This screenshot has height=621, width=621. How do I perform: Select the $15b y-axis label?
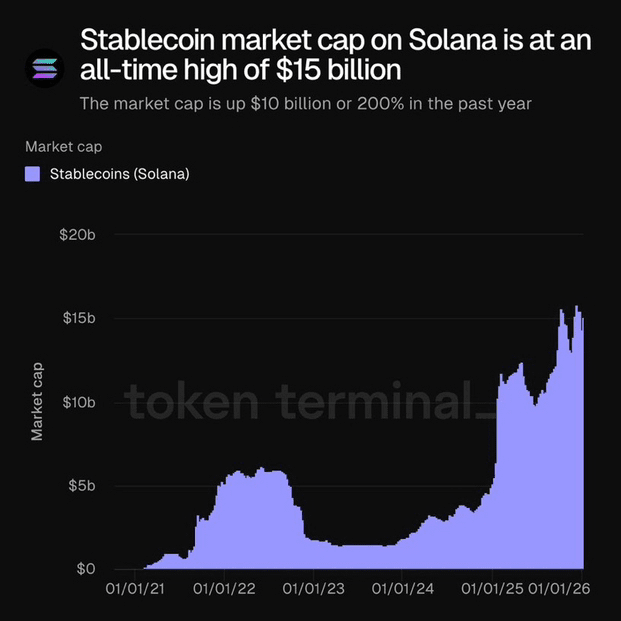(77, 318)
